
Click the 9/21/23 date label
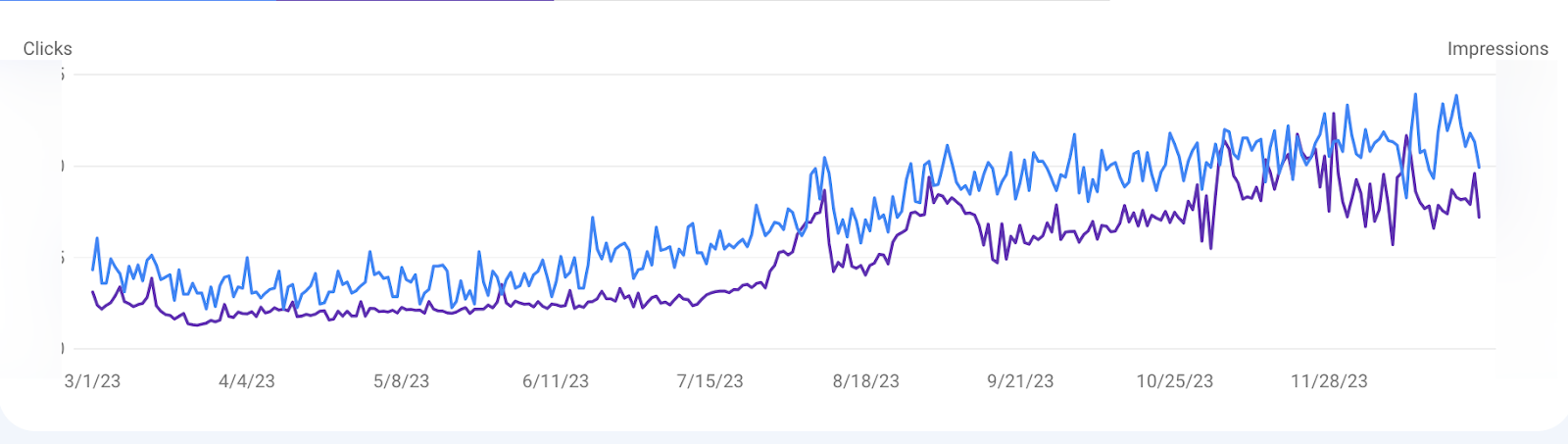tap(1020, 381)
